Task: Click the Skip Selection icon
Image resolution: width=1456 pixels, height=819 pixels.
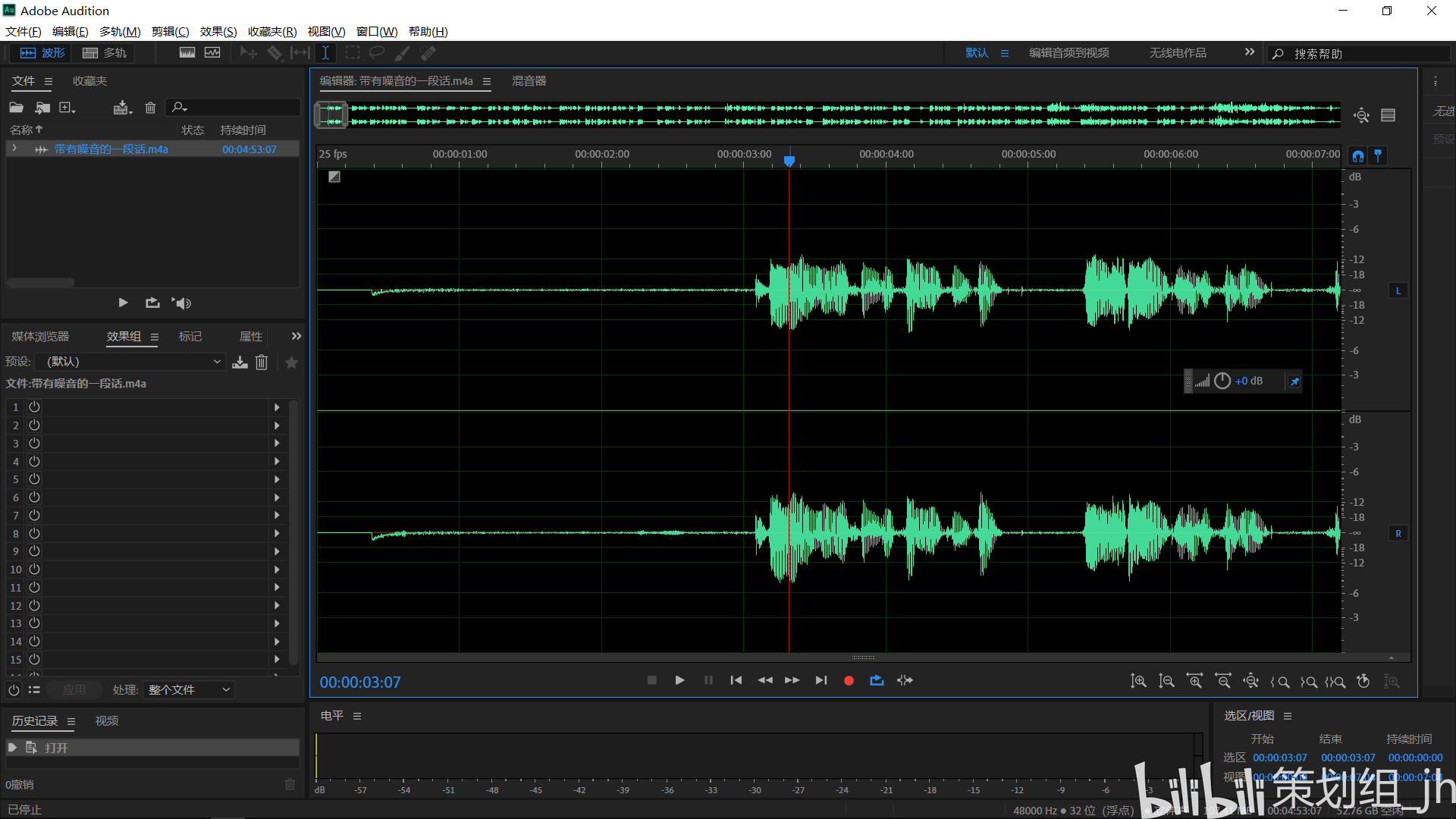Action: coord(905,680)
